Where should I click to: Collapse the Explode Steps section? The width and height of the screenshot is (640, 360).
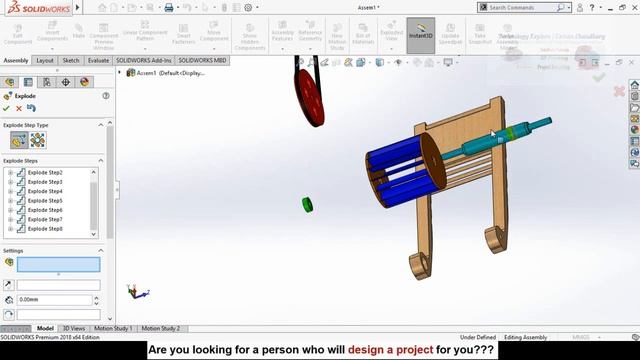click(100, 161)
